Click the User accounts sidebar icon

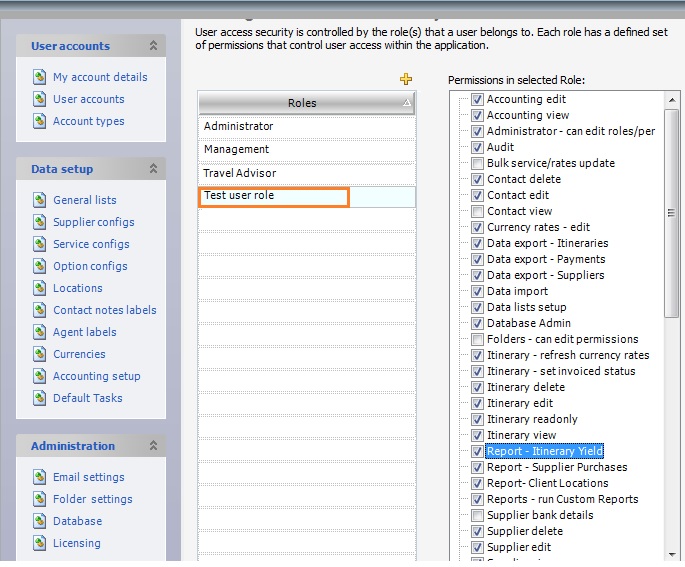tap(40, 99)
